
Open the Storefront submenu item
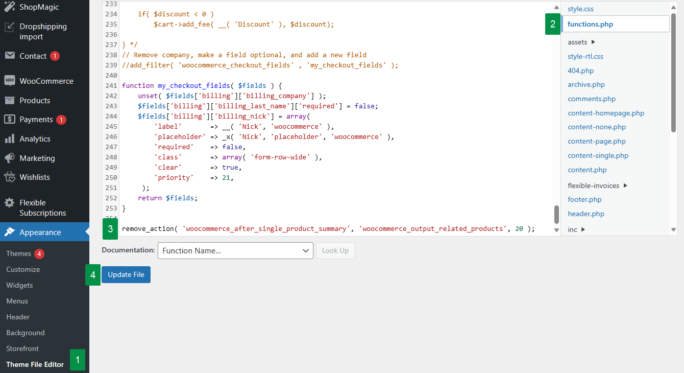tap(22, 349)
